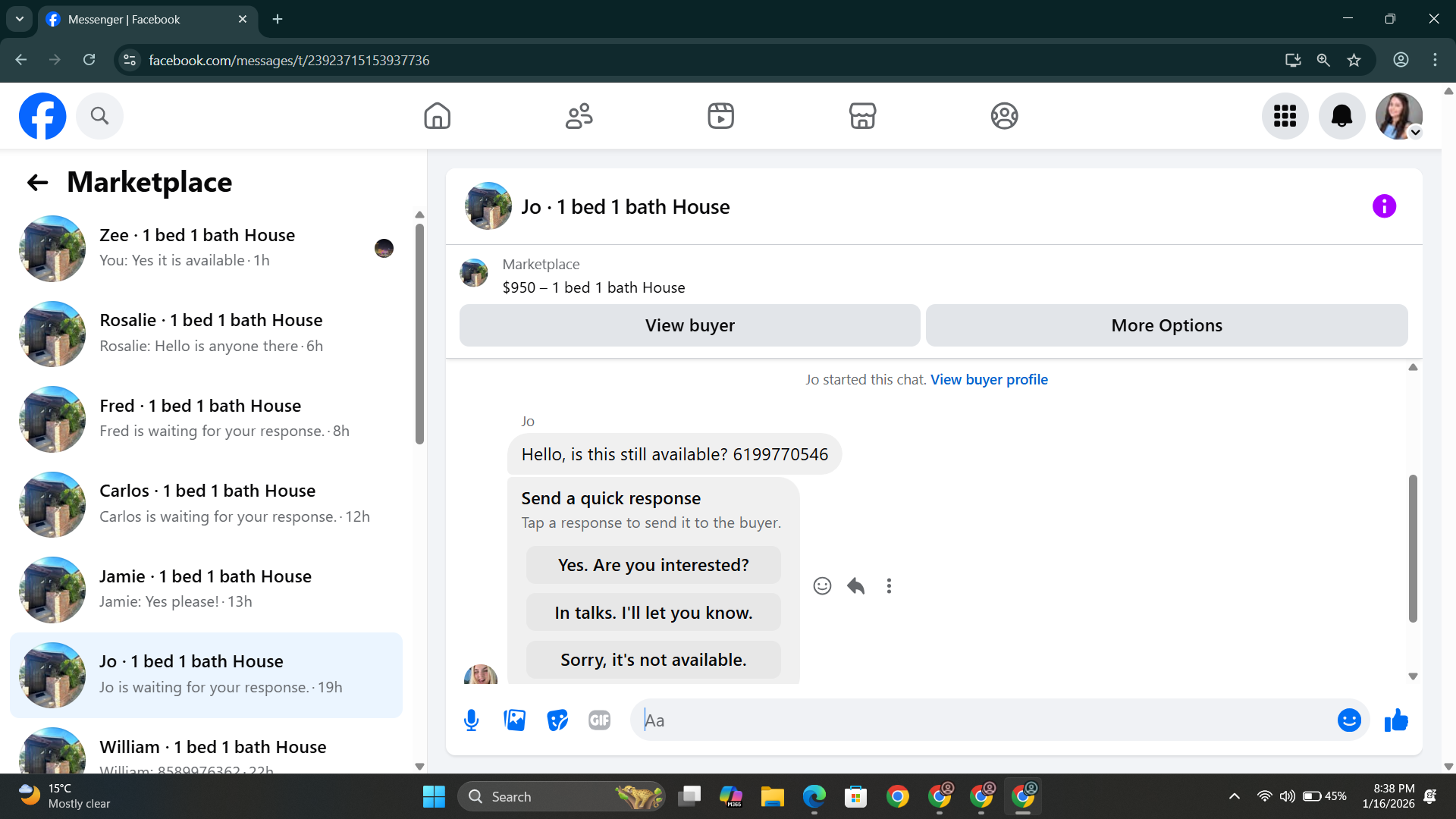The height and width of the screenshot is (819, 1456).
Task: Click the View buyer button
Action: 689,325
